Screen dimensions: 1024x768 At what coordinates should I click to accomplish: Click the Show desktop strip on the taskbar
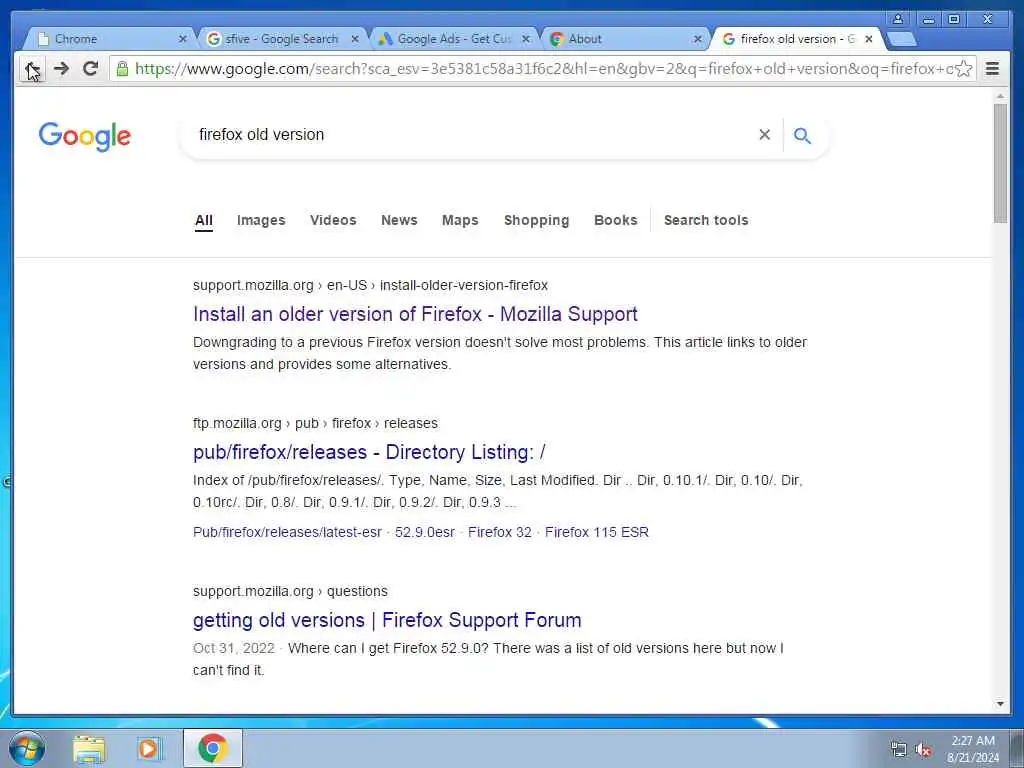click(x=1016, y=748)
